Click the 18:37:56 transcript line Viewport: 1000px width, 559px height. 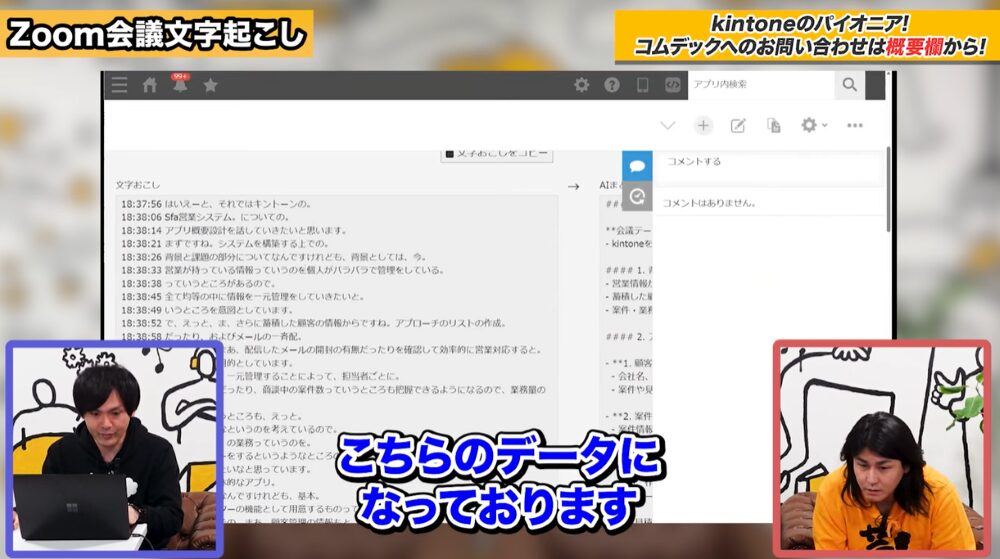[x=217, y=204]
